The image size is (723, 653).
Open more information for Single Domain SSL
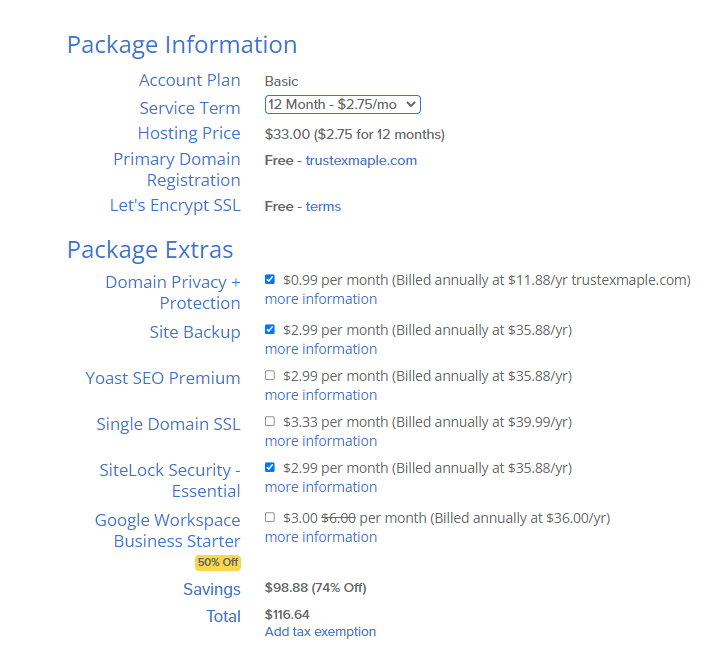[321, 441]
